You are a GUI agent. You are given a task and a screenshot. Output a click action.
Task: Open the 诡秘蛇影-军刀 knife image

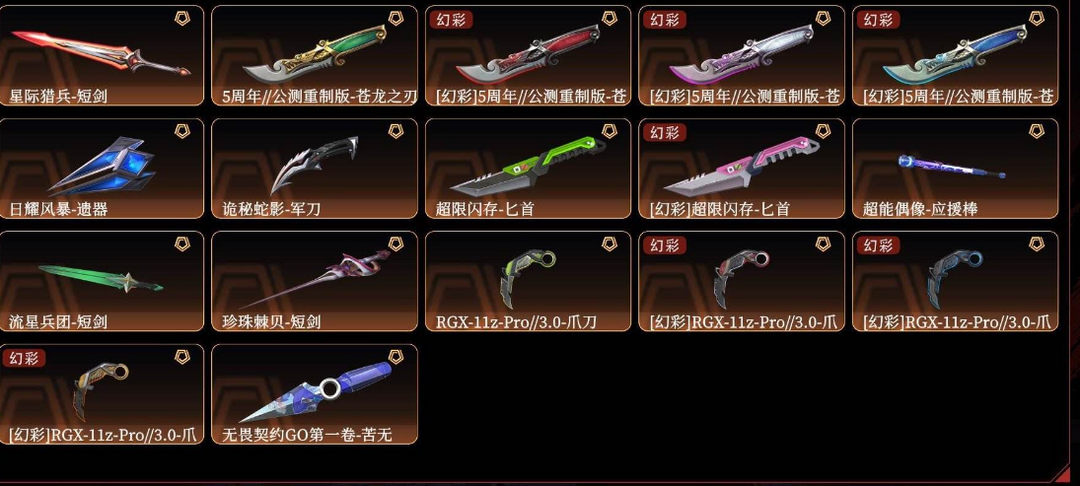313,165
